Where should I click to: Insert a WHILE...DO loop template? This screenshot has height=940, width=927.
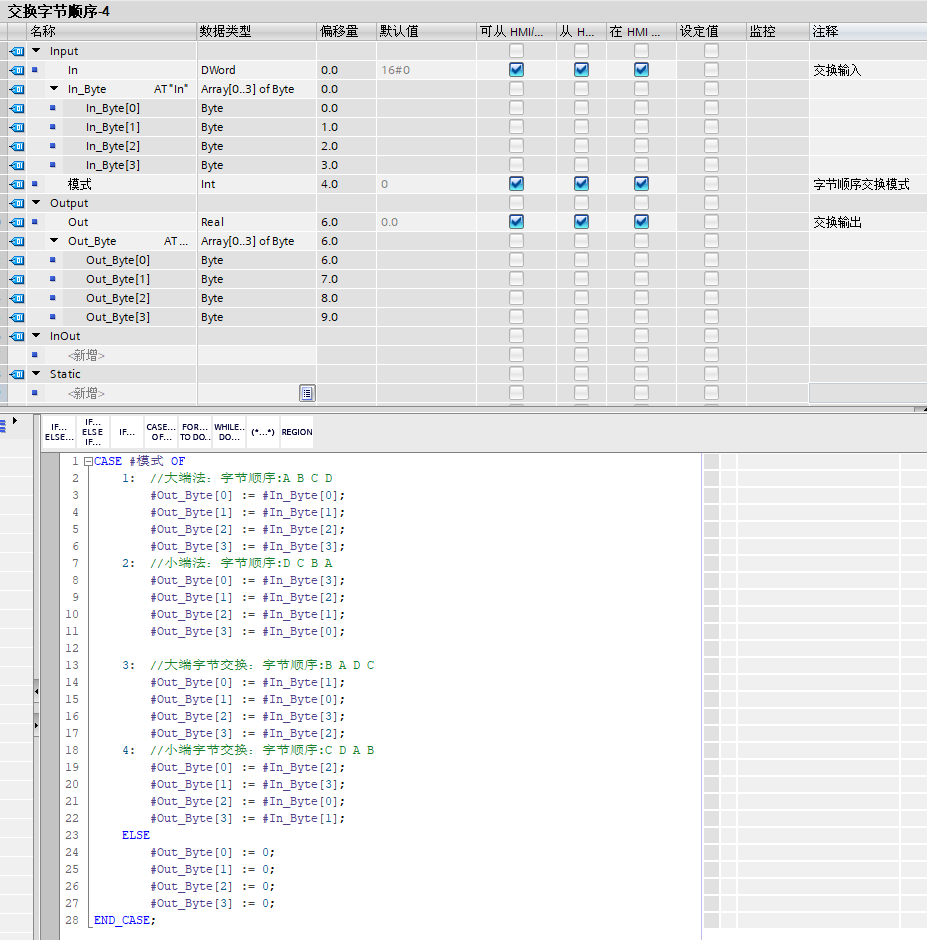click(229, 432)
